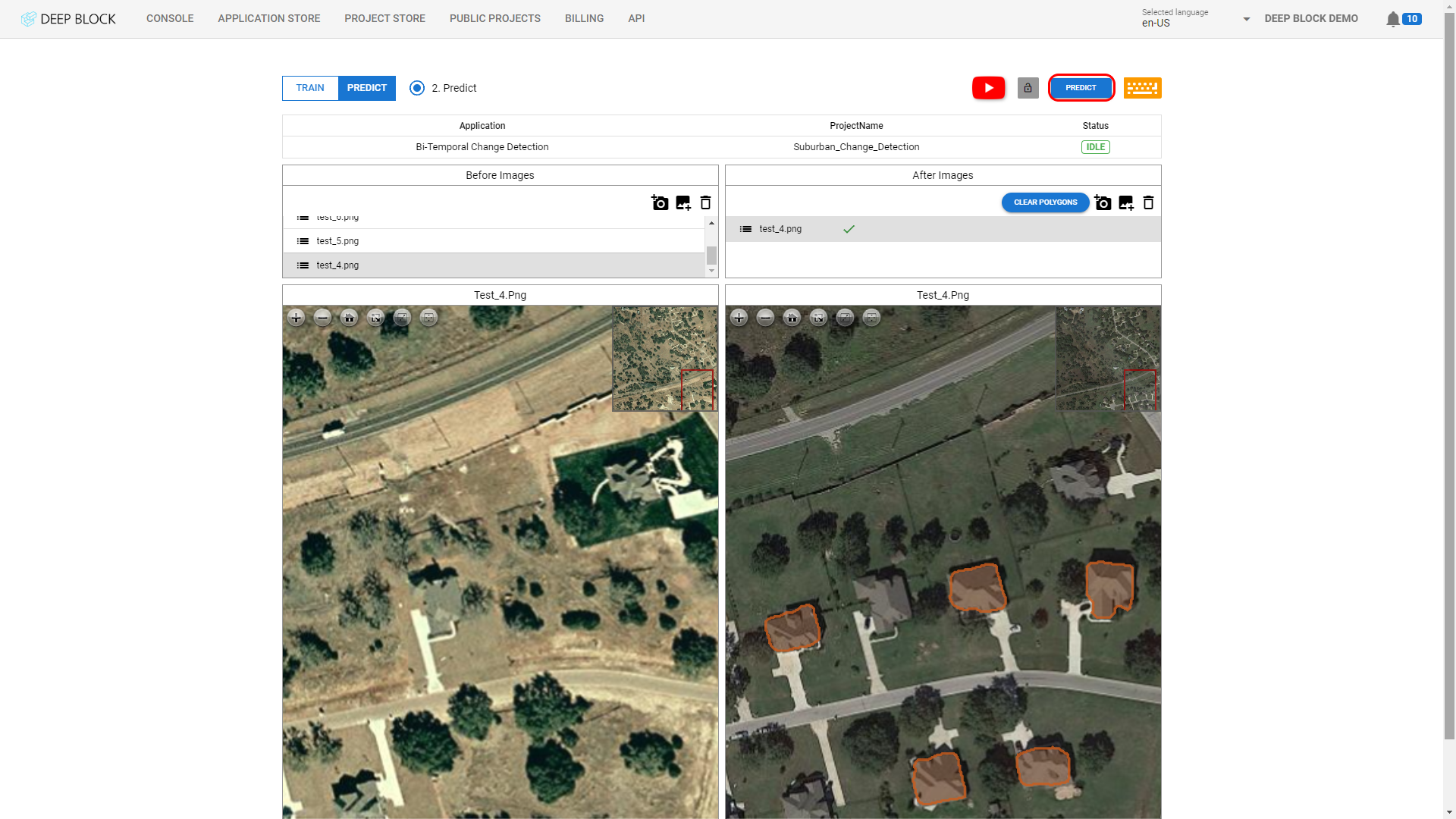The image size is (1456, 819).
Task: Open PROJECT STORE page
Action: pos(384,18)
